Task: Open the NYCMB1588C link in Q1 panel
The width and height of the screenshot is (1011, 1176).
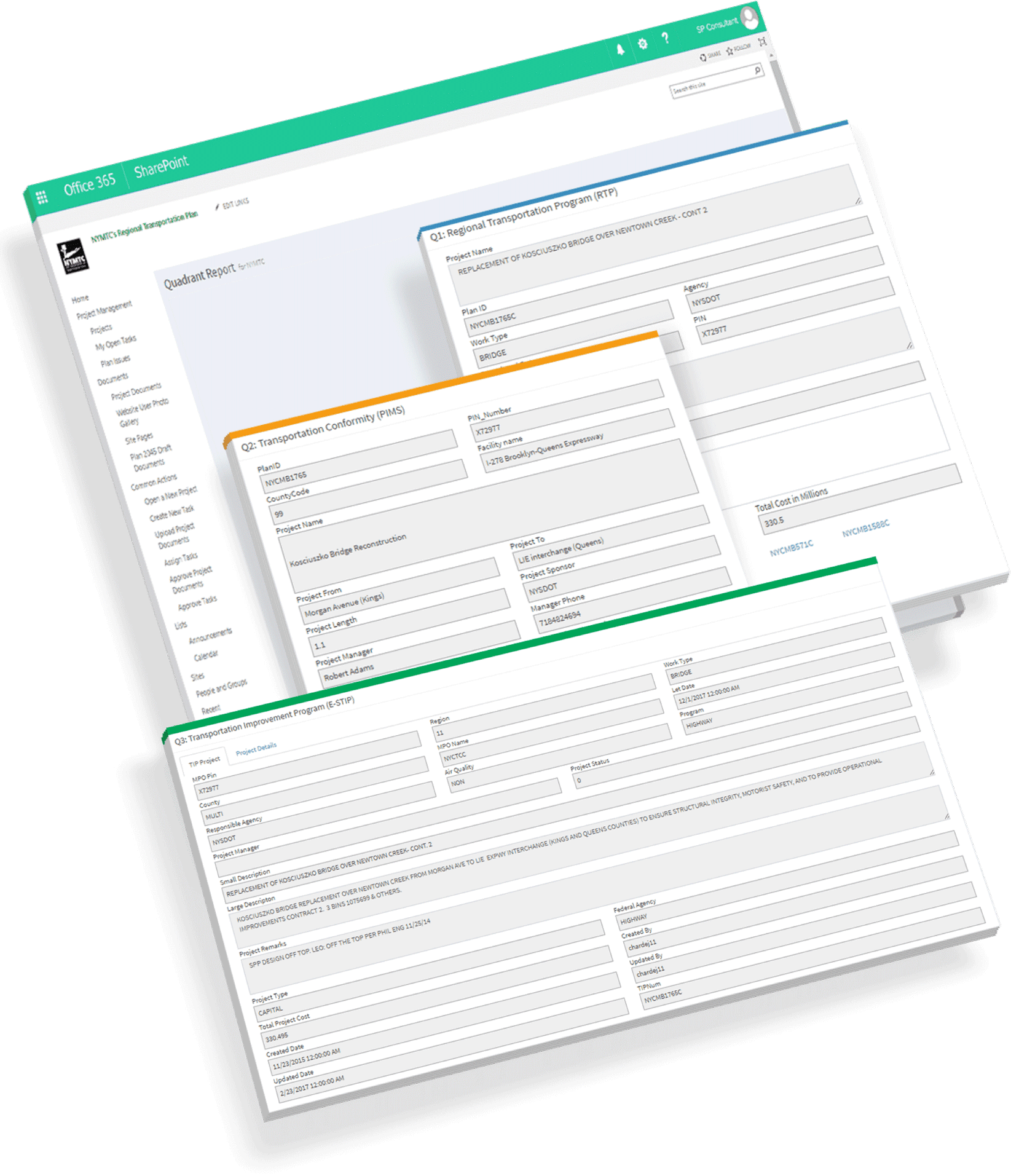Action: pyautogui.click(x=865, y=528)
